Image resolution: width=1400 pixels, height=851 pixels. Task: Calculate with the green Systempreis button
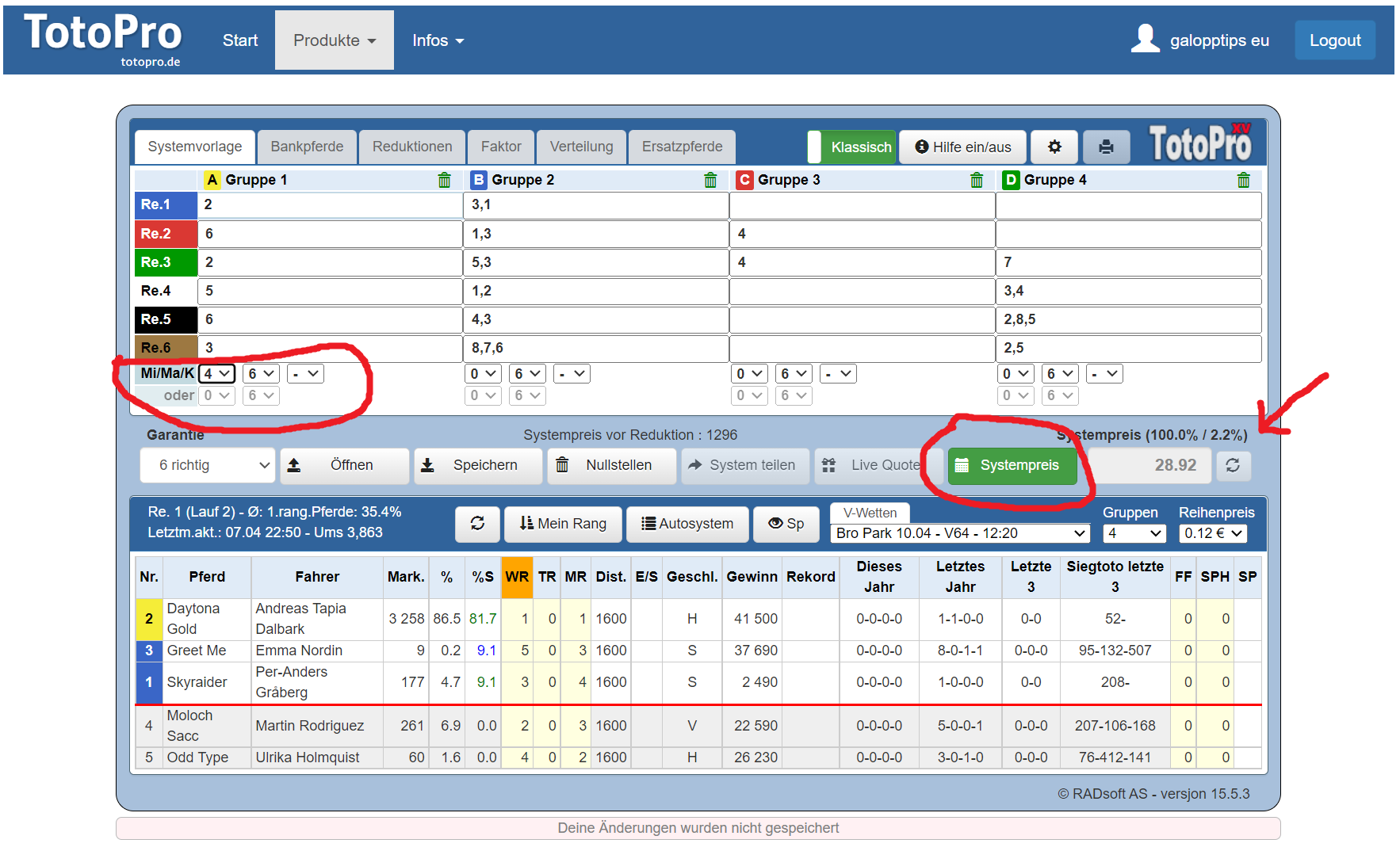[x=1012, y=465]
